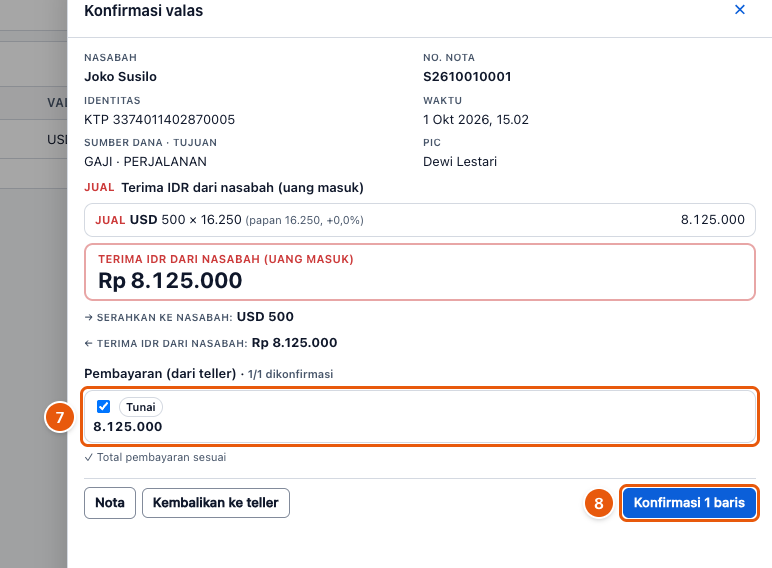The image size is (772, 568).
Task: Click the time 1 Okt 2026, 15.02
Action: tap(476, 120)
